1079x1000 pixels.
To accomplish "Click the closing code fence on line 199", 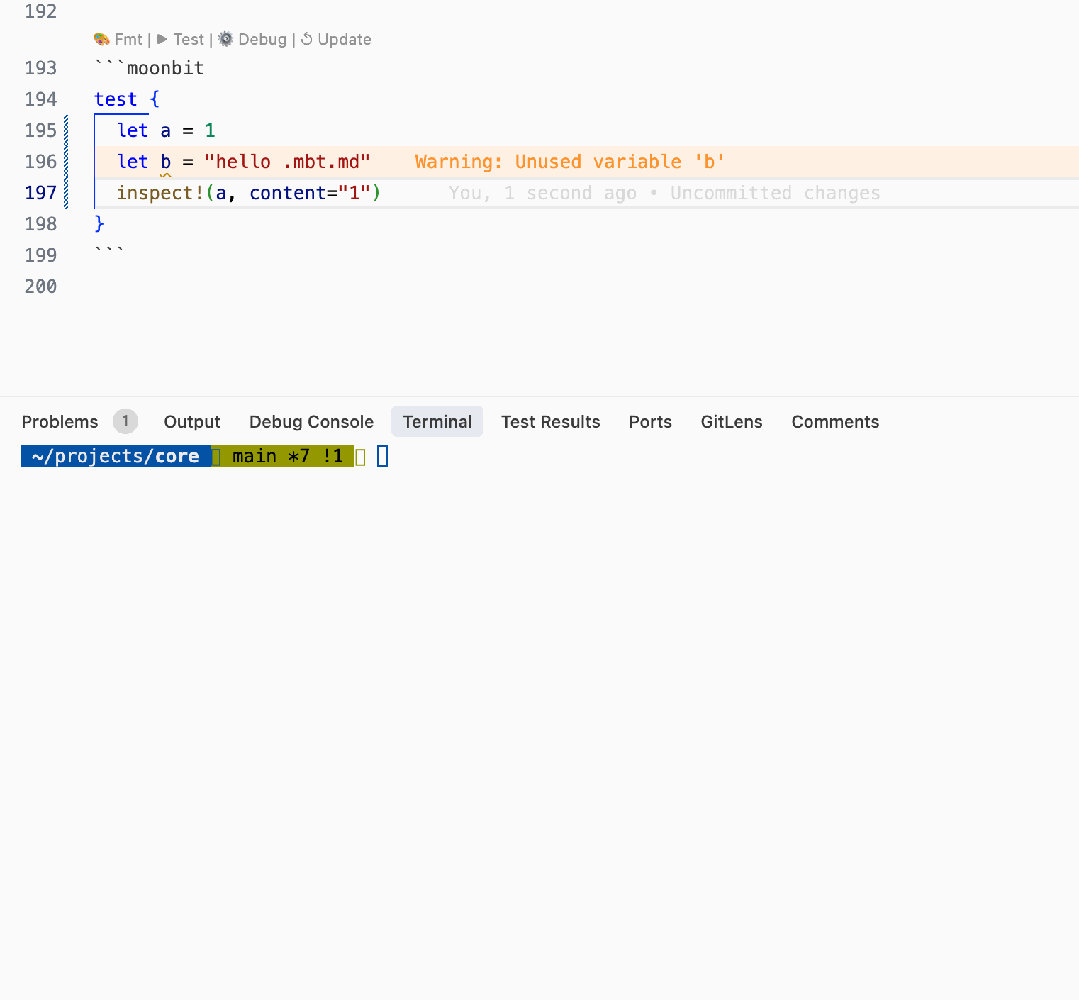I will [x=109, y=251].
